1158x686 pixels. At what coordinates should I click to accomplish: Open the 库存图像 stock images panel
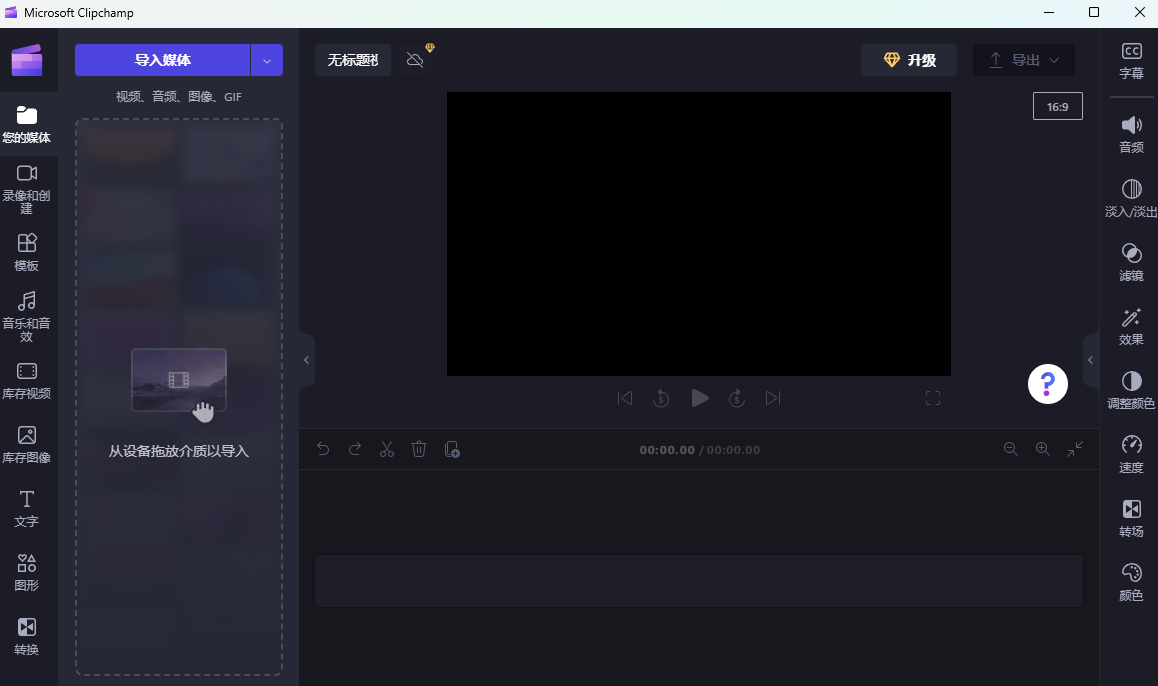click(27, 445)
